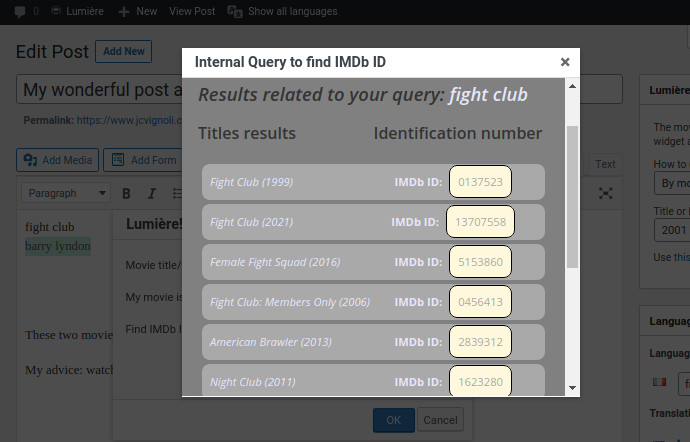Click the 'fight club' text in editor
This screenshot has width=690, height=442.
tap(50, 227)
